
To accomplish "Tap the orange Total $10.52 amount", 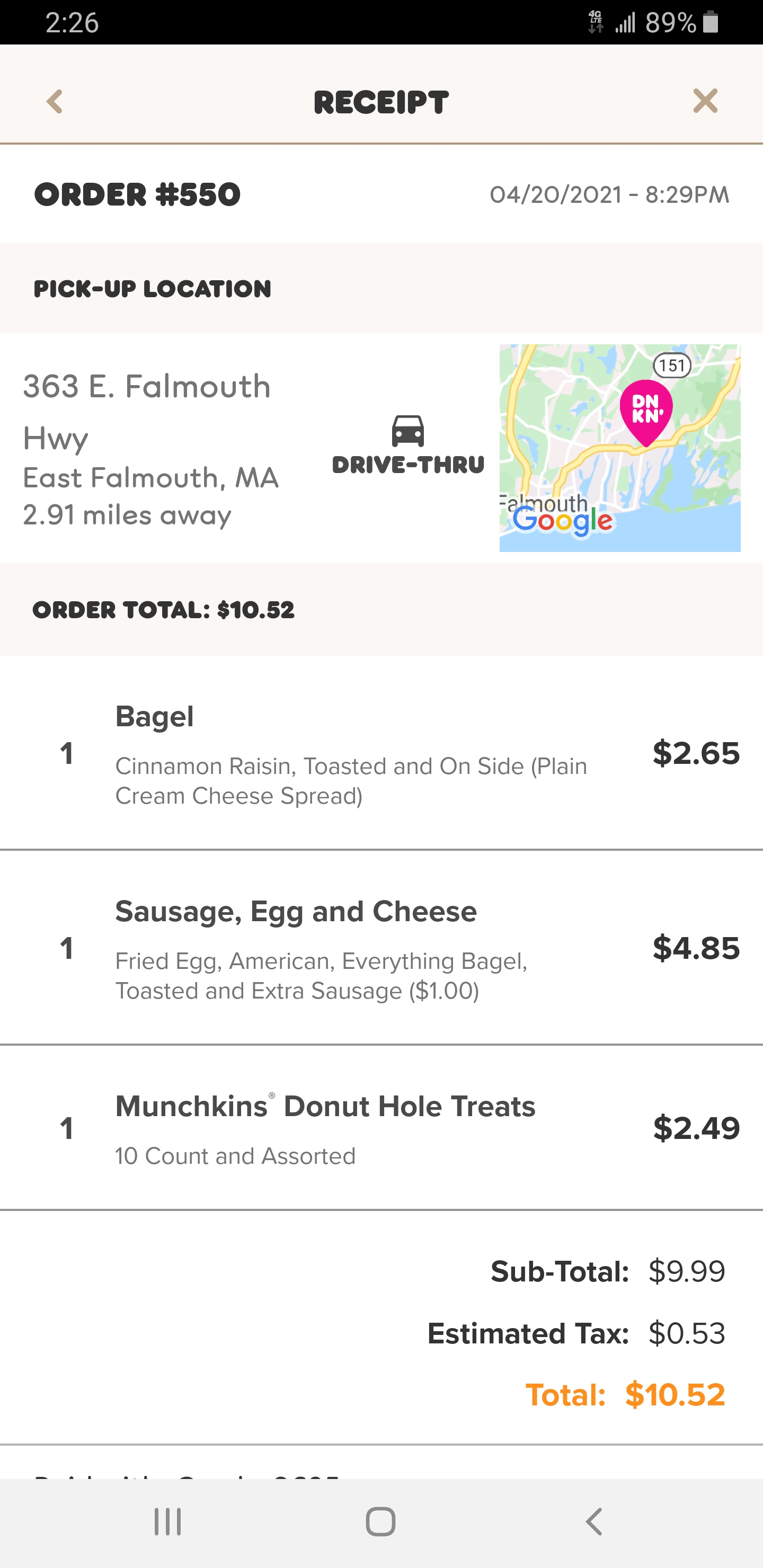I will 675,1395.
